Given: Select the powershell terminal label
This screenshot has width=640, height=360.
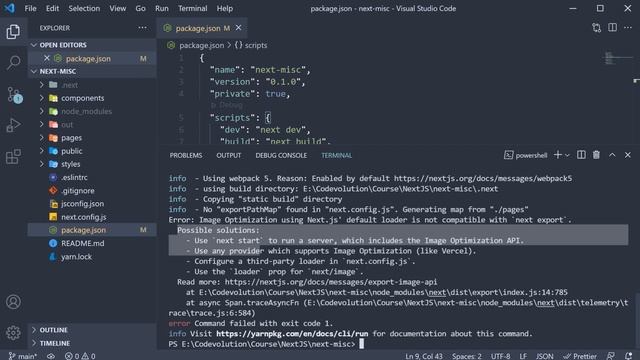Looking at the screenshot, I should [x=526, y=155].
